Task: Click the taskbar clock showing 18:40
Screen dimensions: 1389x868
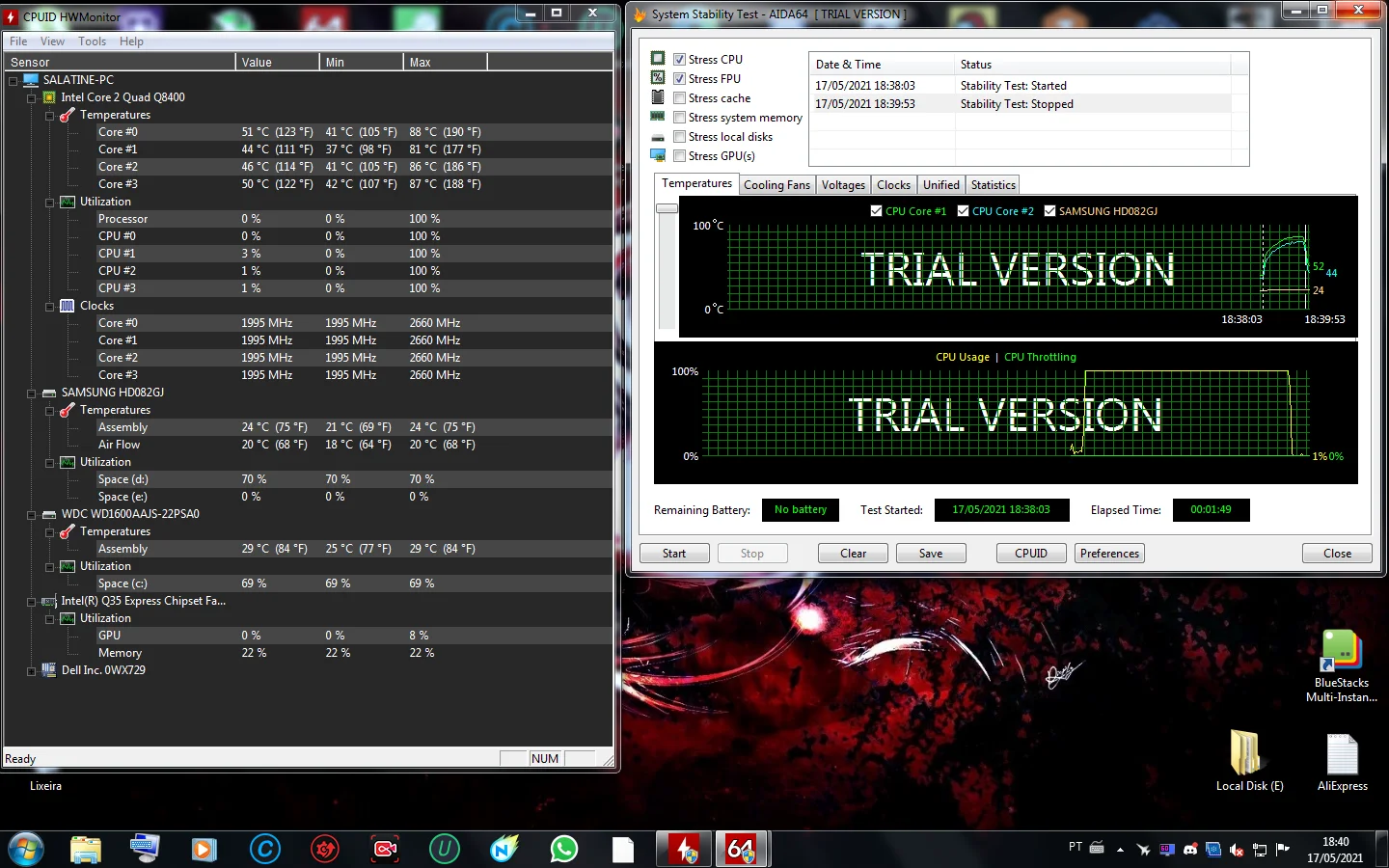Action: [x=1335, y=850]
